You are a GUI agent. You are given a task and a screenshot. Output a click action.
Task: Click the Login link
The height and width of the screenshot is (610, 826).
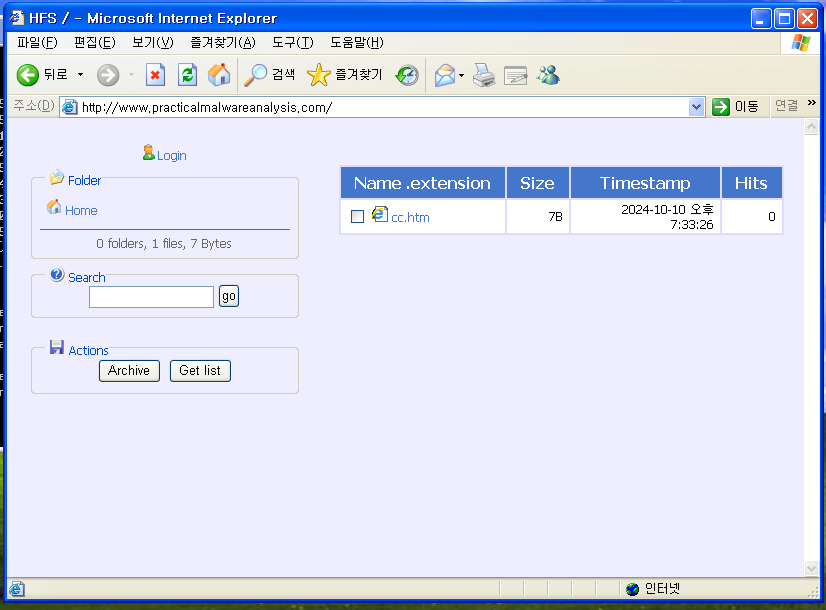click(172, 155)
